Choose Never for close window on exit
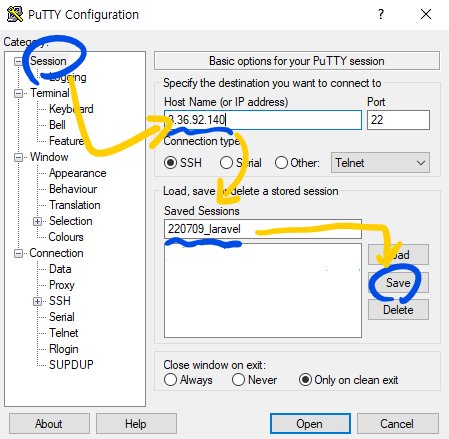The image size is (449, 439). click(238, 380)
